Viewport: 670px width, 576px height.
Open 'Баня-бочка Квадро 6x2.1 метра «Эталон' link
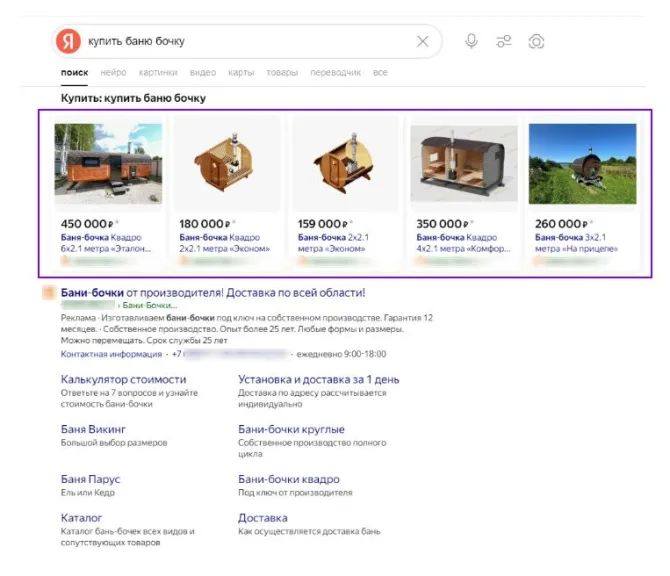[x=106, y=243]
